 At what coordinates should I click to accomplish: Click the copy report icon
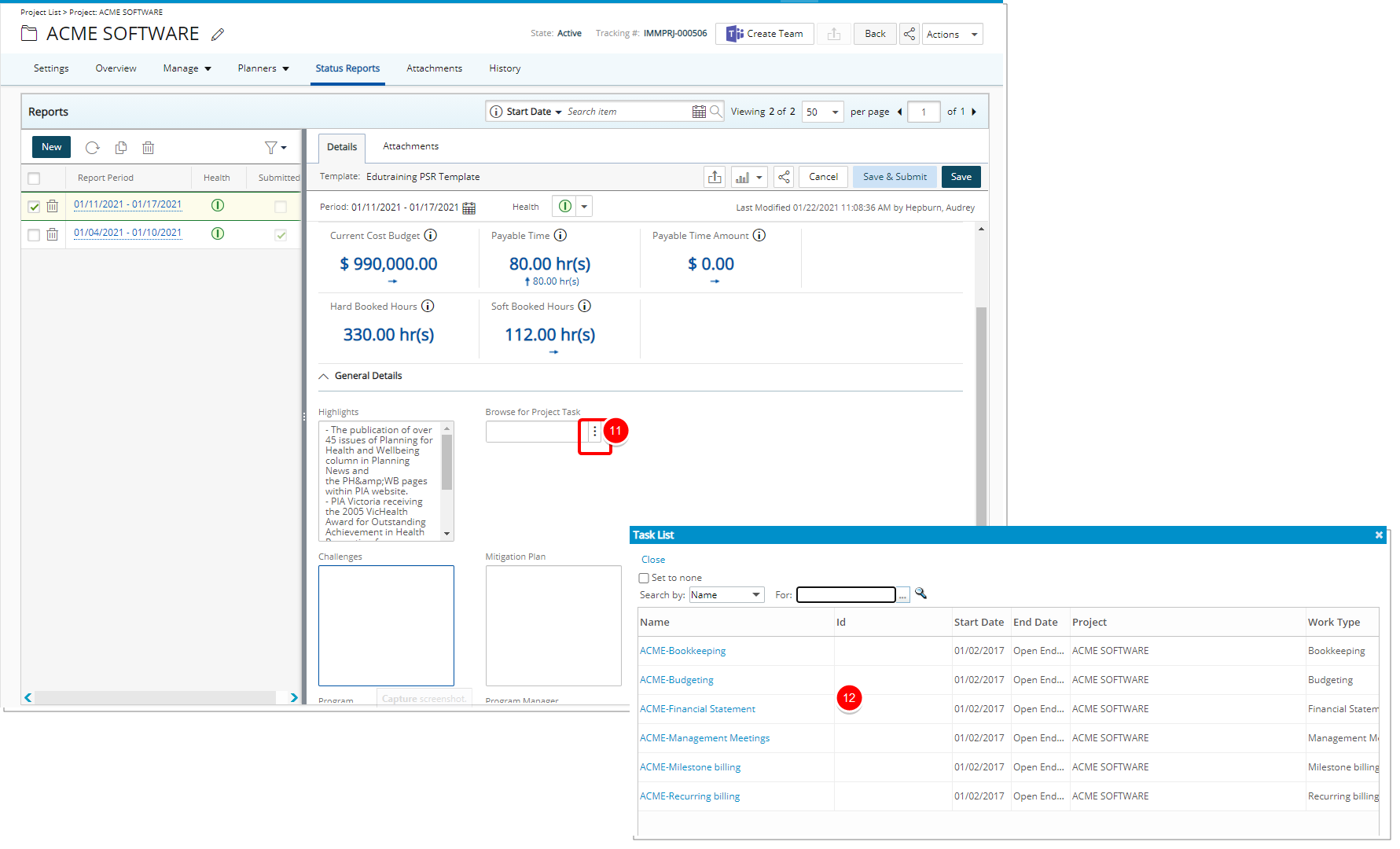click(x=121, y=148)
